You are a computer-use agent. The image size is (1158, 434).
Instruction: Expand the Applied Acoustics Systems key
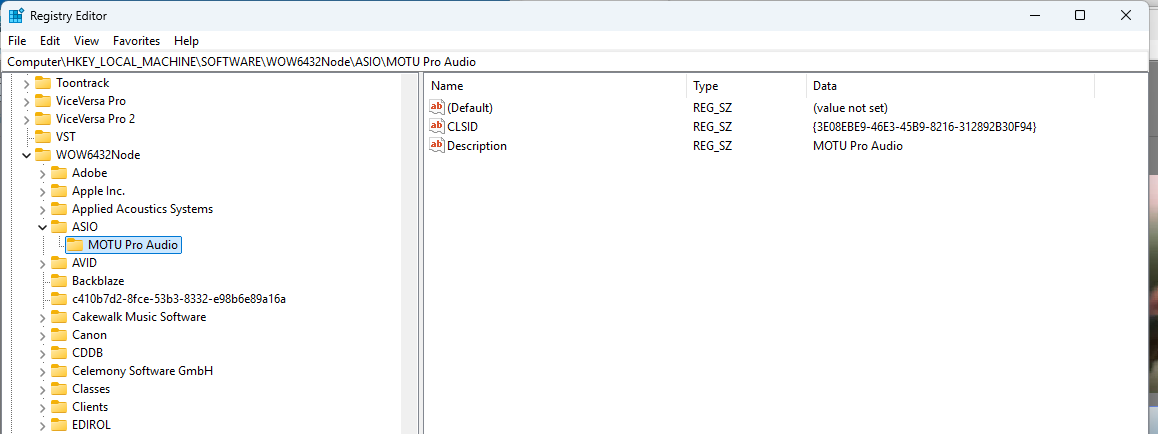43,210
